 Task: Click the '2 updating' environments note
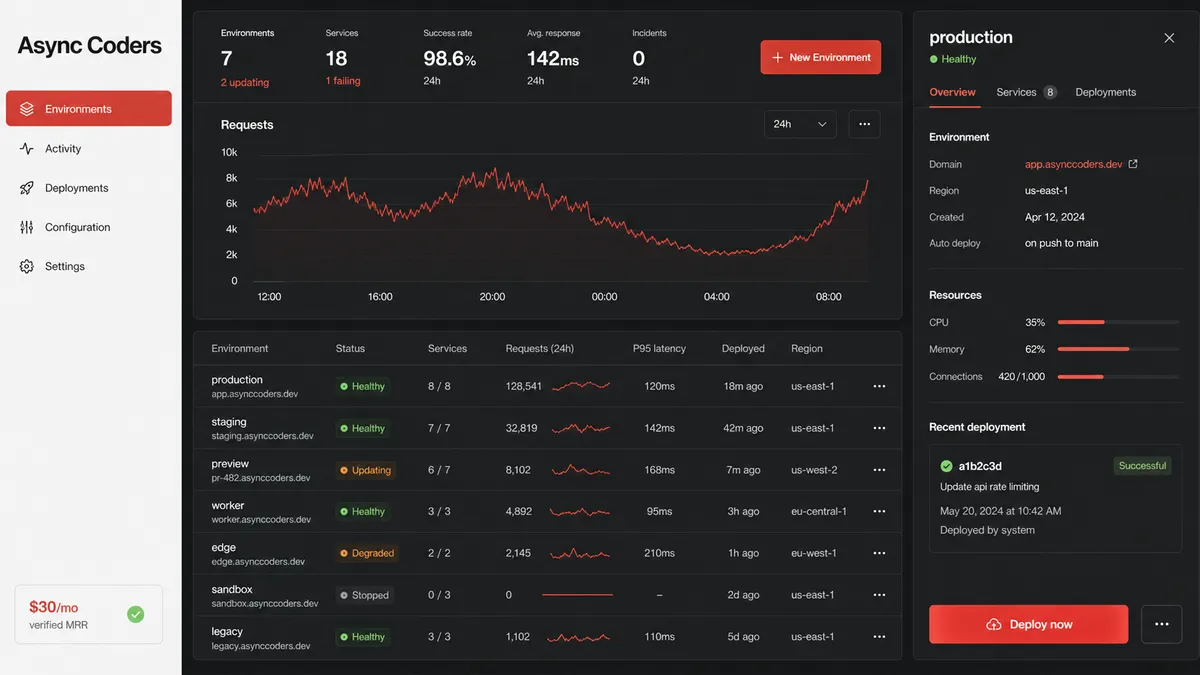click(x=245, y=82)
